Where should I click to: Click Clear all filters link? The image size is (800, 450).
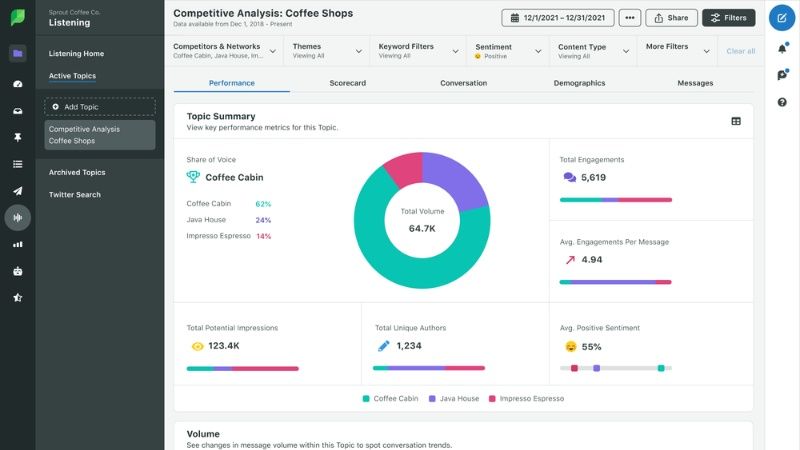tap(740, 51)
